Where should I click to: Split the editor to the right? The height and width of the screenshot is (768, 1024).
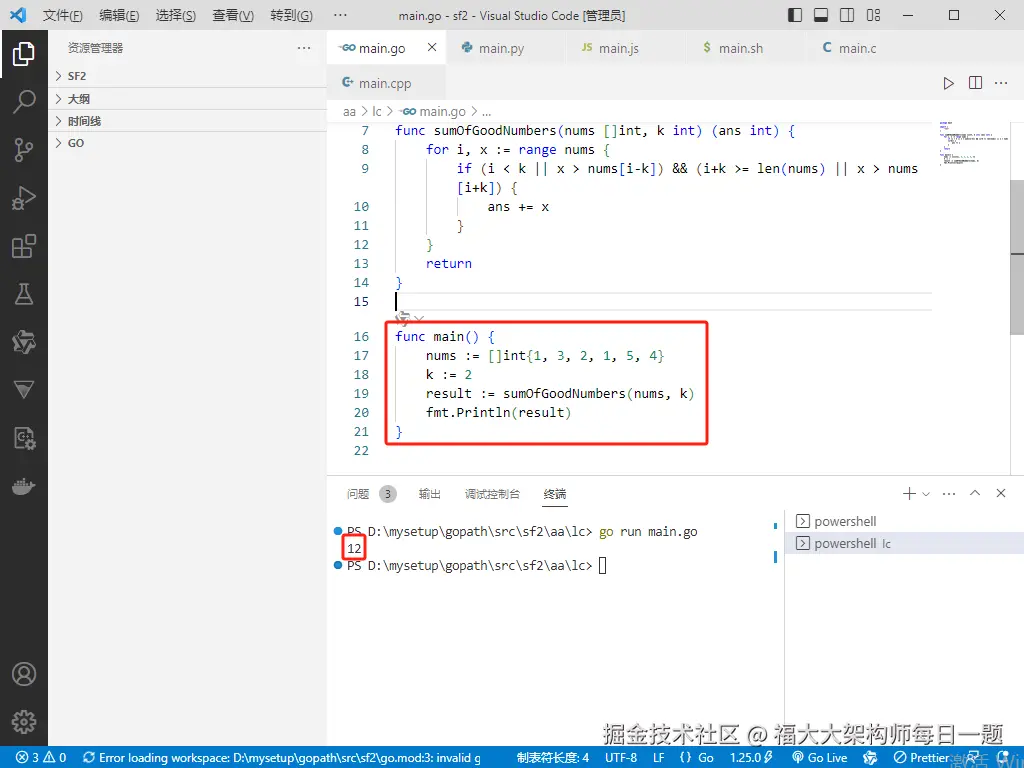pyautogui.click(x=975, y=83)
